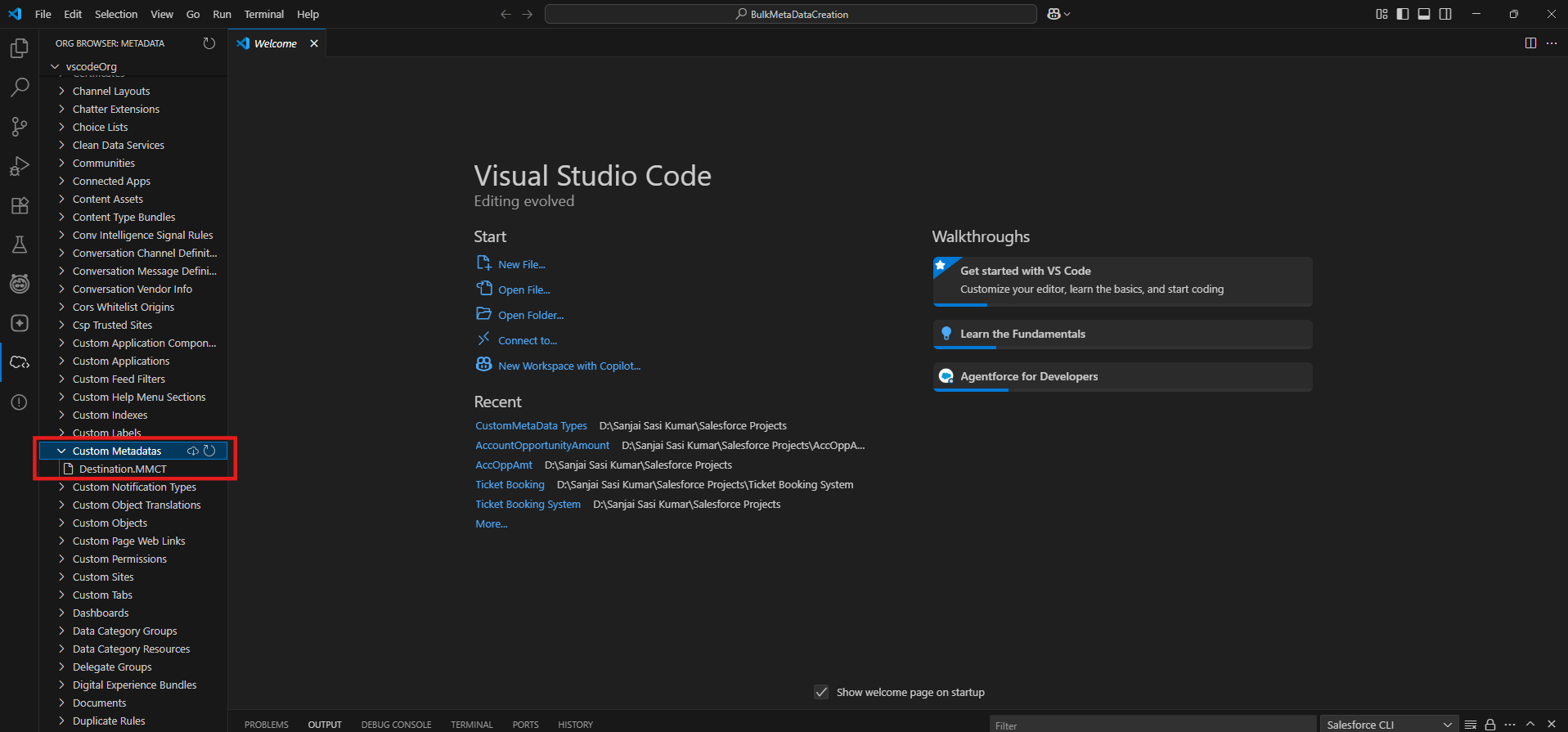Open Run and Debug view
Screen dimensions: 1568x732
(20, 166)
